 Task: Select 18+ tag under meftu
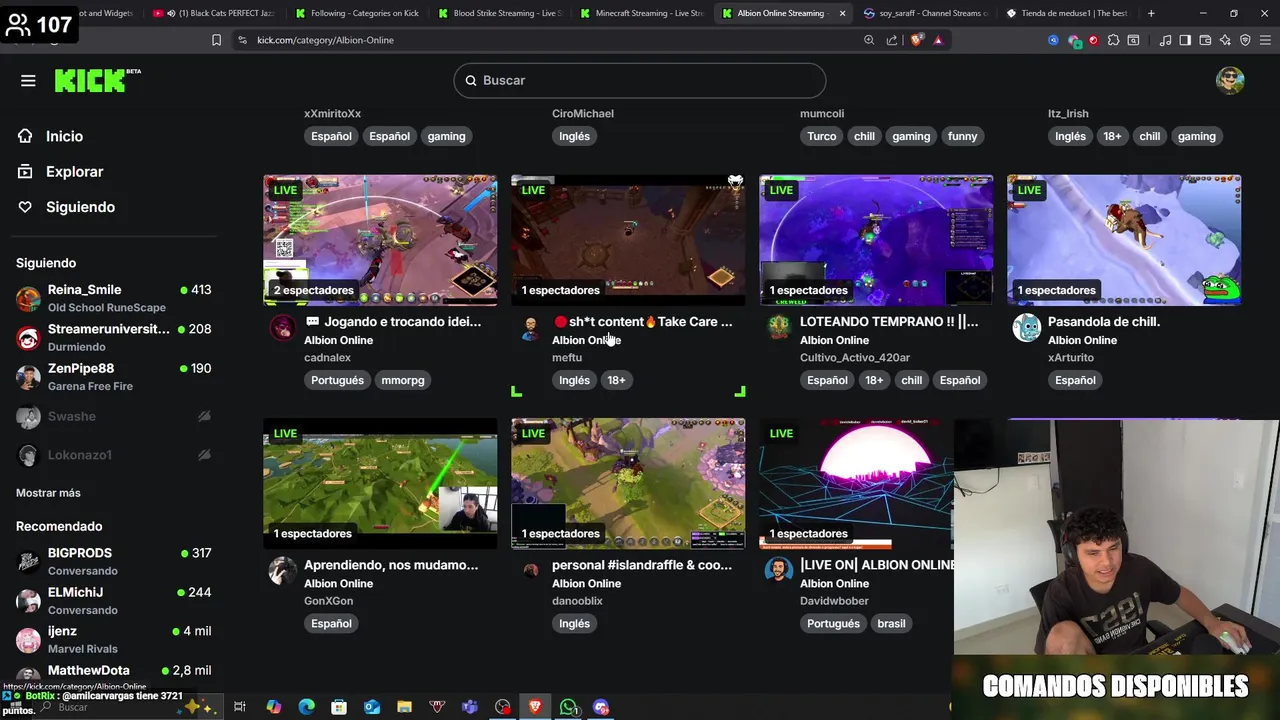(x=616, y=380)
